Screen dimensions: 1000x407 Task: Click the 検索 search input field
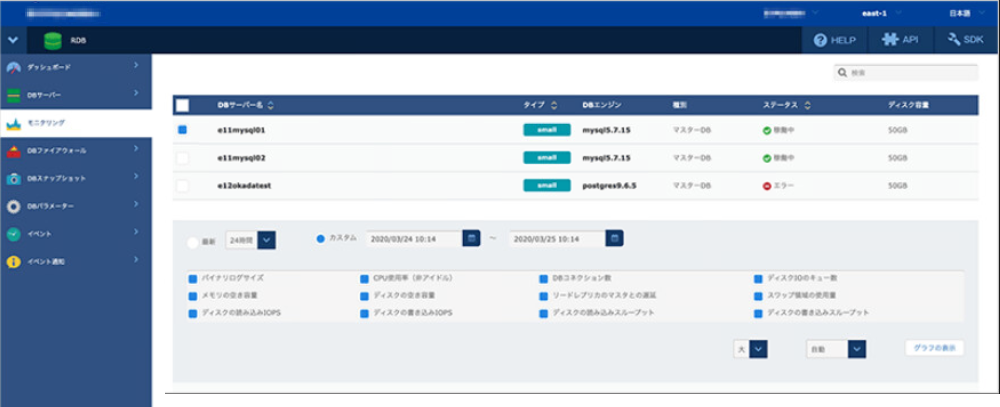pyautogui.click(x=912, y=73)
